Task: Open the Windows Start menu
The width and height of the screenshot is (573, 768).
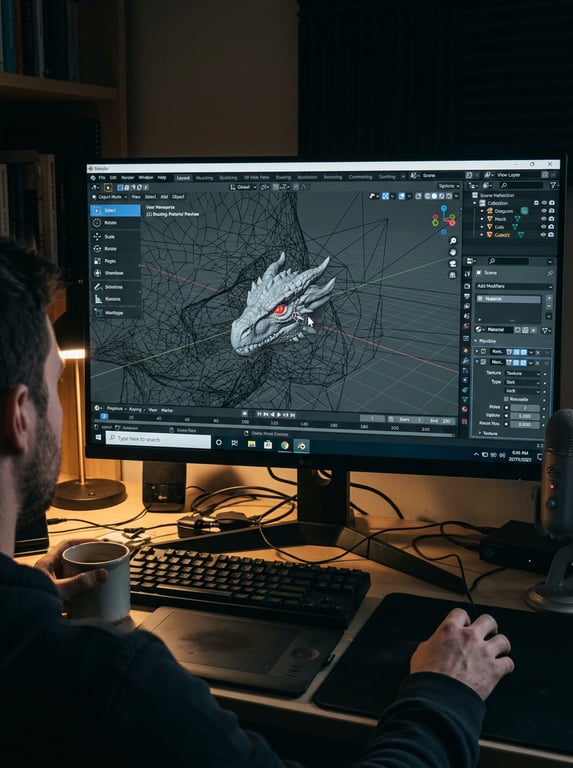Action: coord(98,437)
